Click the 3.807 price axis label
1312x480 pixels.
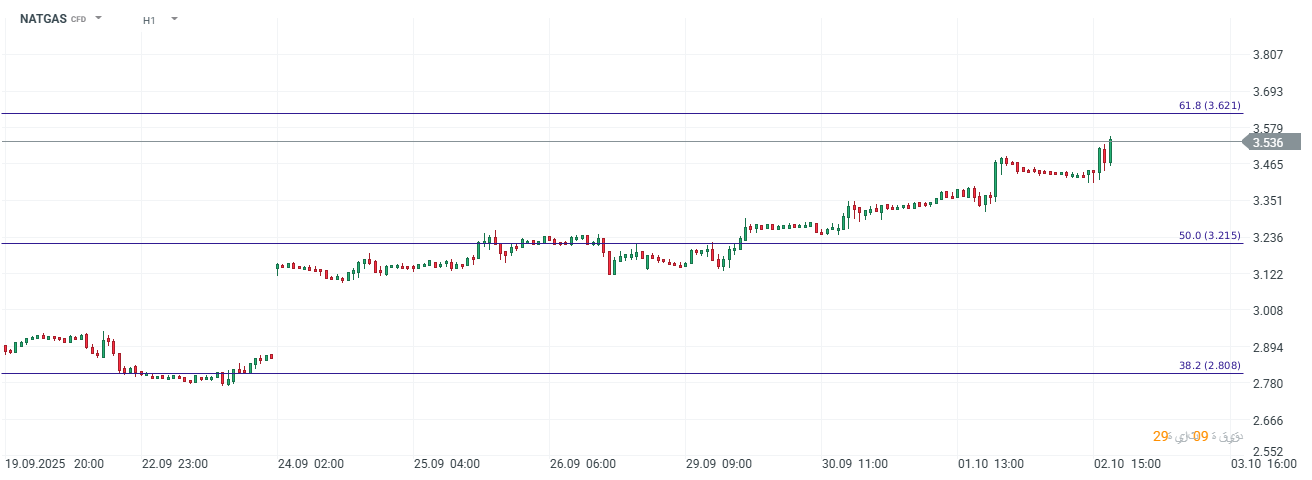click(x=1268, y=54)
